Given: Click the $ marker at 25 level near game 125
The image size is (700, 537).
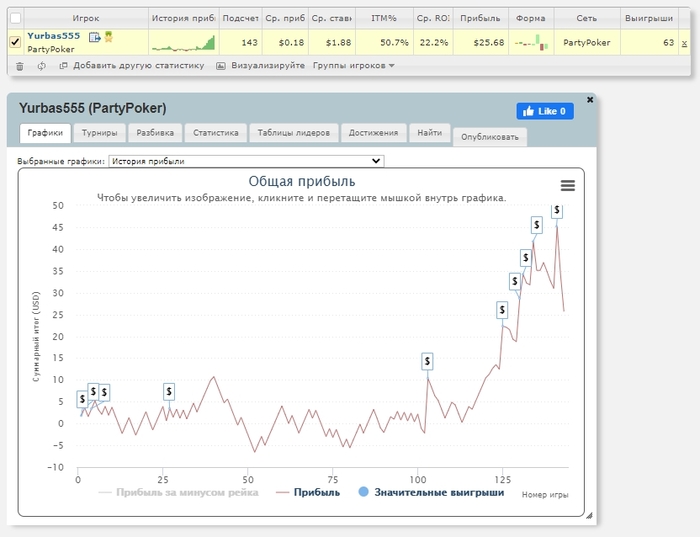Looking at the screenshot, I should (502, 310).
